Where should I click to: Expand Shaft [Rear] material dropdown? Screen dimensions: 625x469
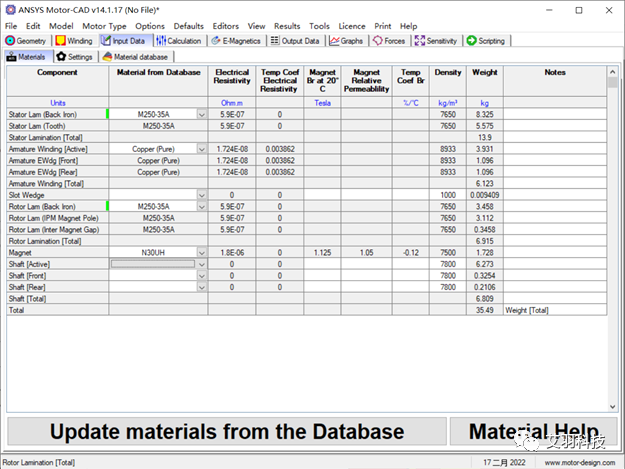[x=202, y=288]
